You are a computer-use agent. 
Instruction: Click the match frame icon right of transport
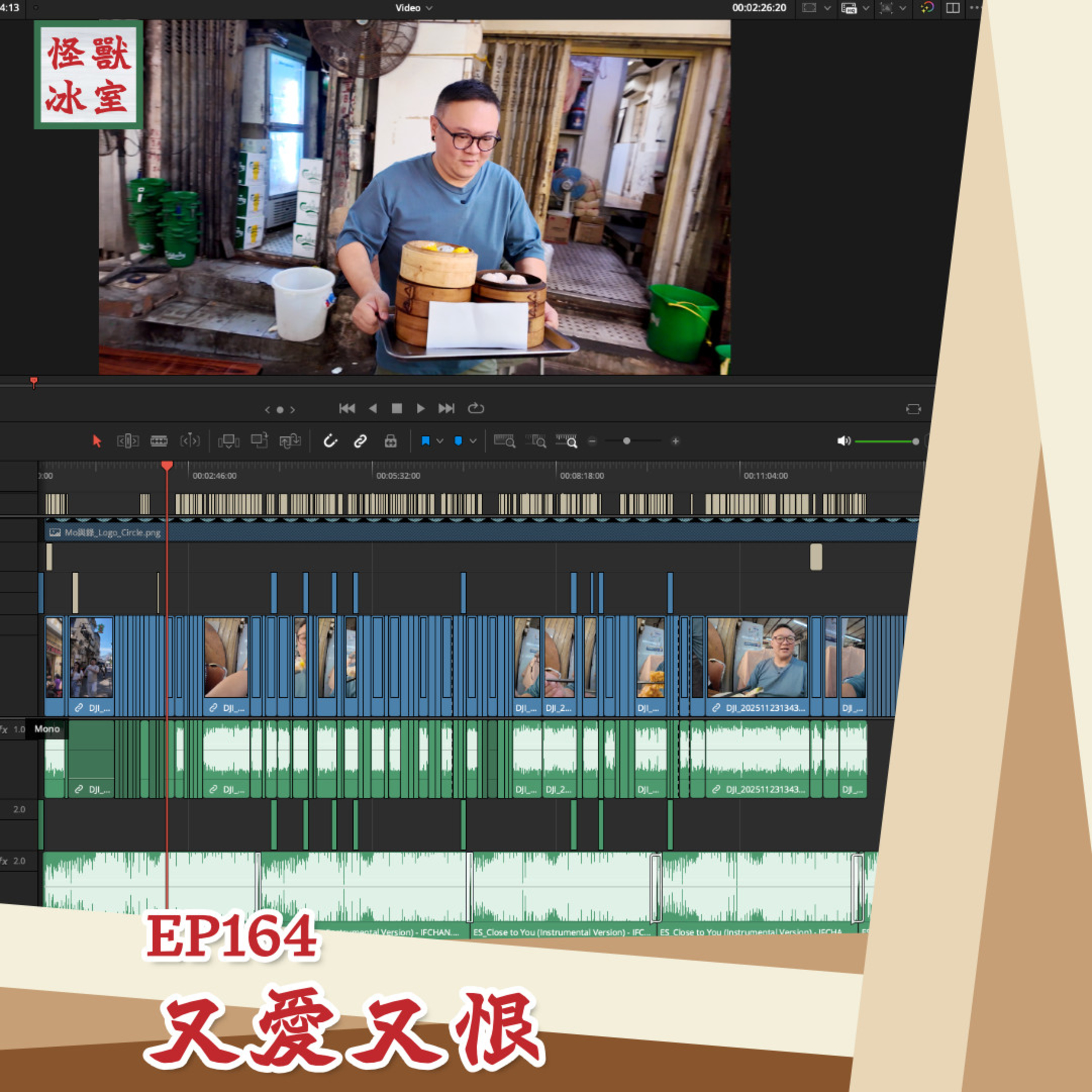(913, 409)
